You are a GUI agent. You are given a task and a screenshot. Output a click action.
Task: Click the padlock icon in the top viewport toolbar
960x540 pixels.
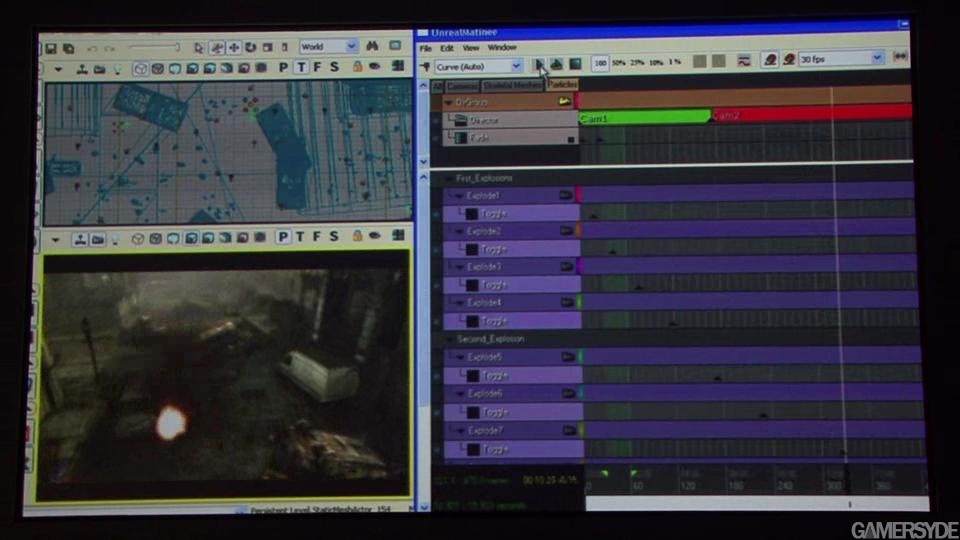358,66
